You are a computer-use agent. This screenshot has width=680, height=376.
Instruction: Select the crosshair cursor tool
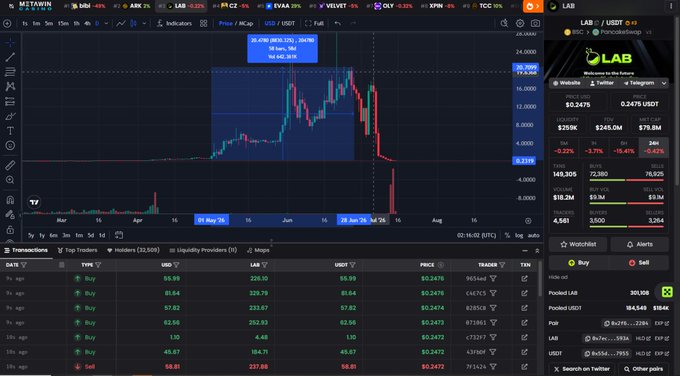[10, 42]
